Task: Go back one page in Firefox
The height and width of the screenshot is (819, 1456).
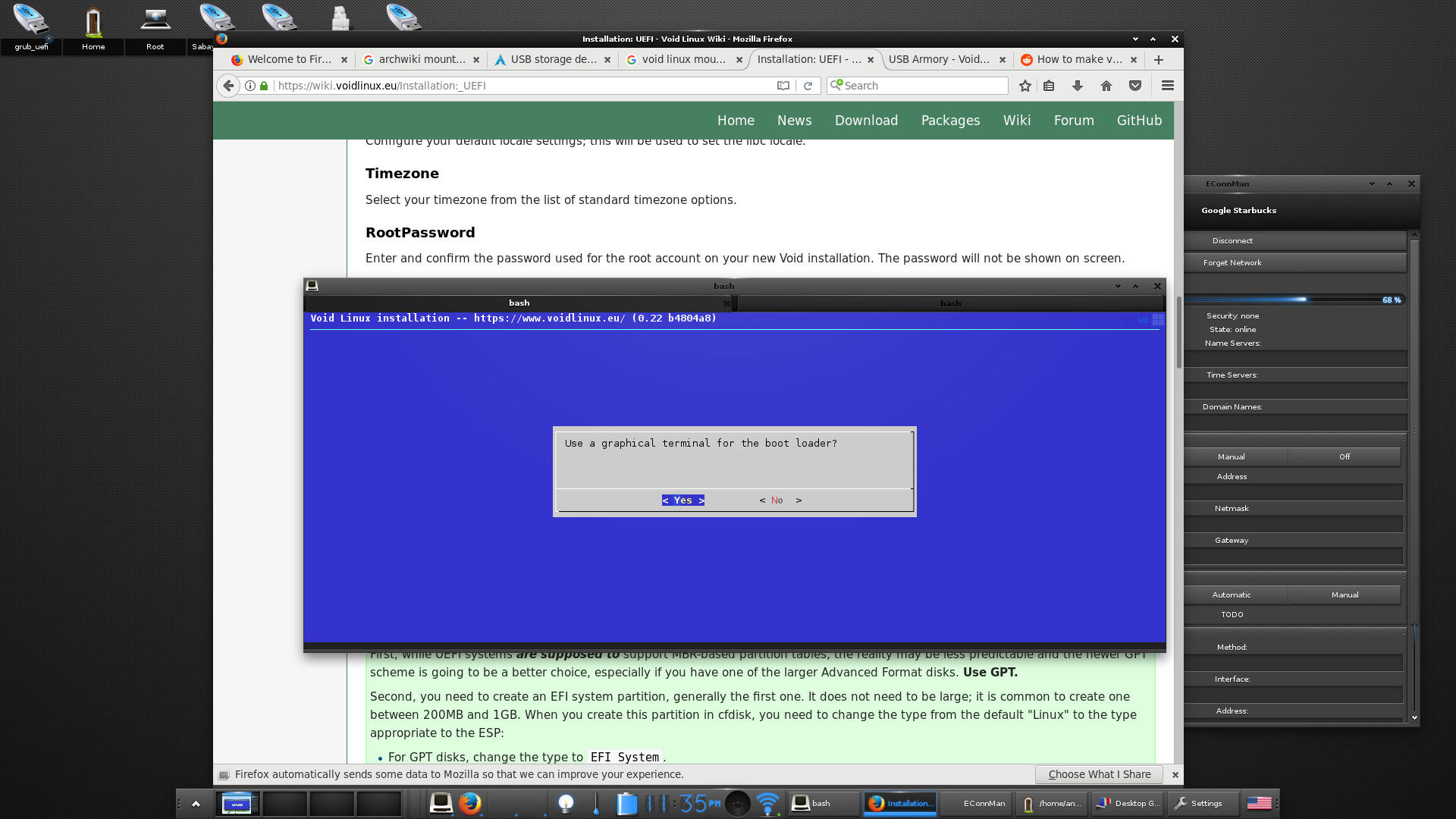Action: click(228, 86)
